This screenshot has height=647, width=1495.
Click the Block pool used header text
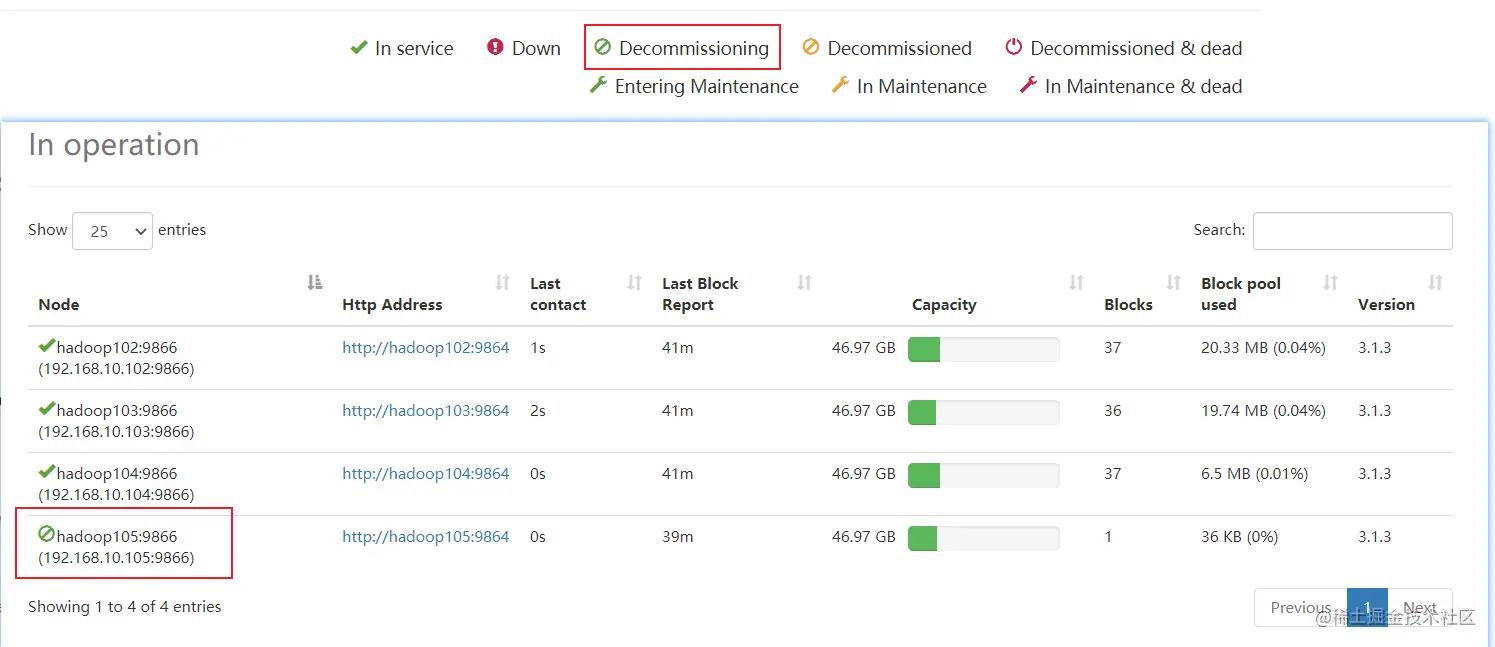1241,294
